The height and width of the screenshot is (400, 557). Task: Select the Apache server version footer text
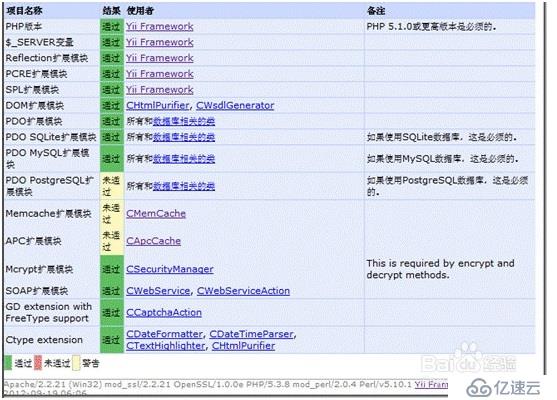(209, 384)
